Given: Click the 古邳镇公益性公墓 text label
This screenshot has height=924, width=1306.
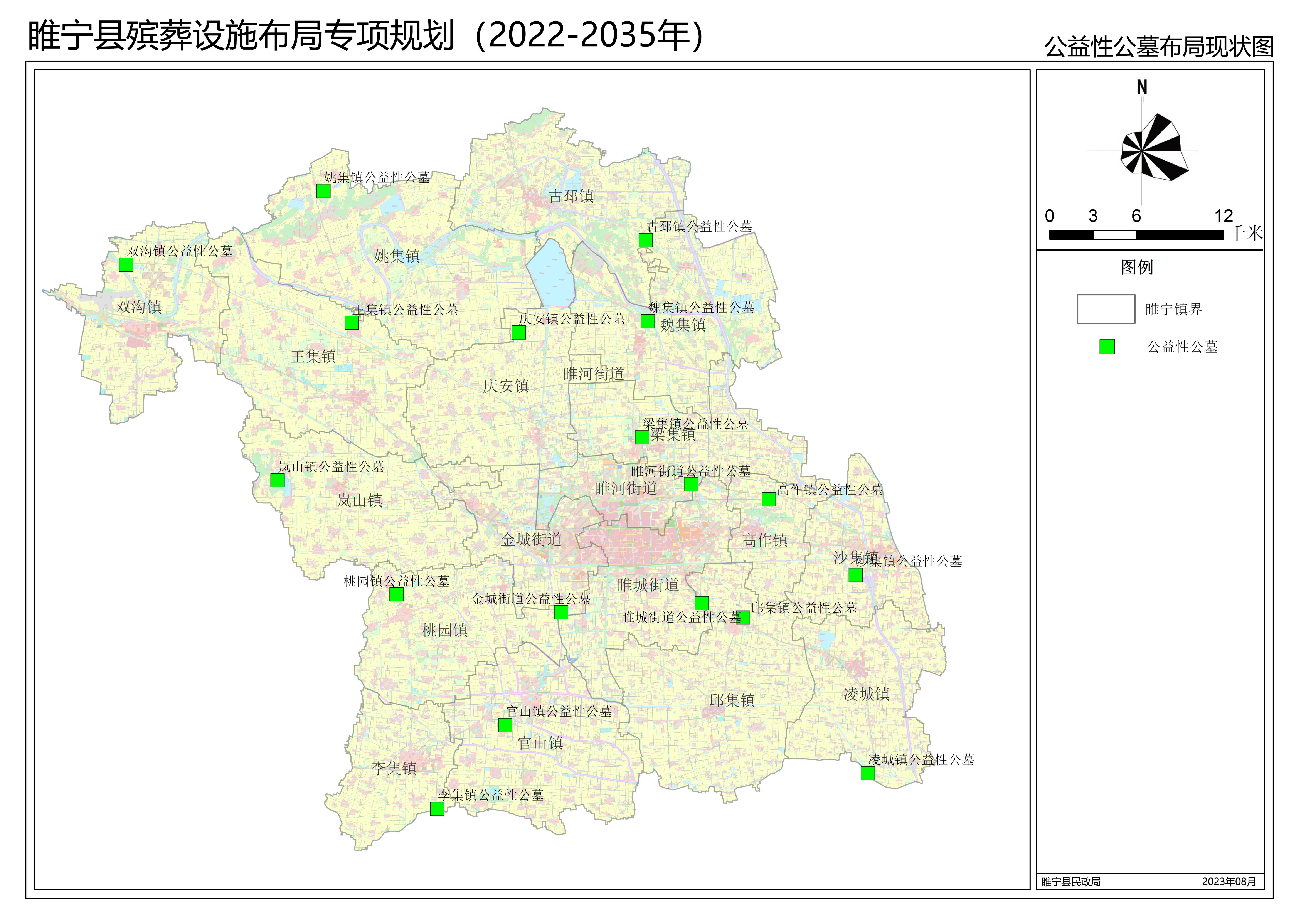Looking at the screenshot, I should pyautogui.click(x=700, y=226).
